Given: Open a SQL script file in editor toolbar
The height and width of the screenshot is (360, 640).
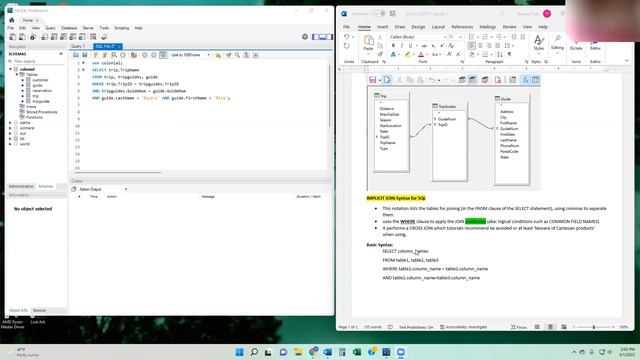Looking at the screenshot, I should point(76,55).
